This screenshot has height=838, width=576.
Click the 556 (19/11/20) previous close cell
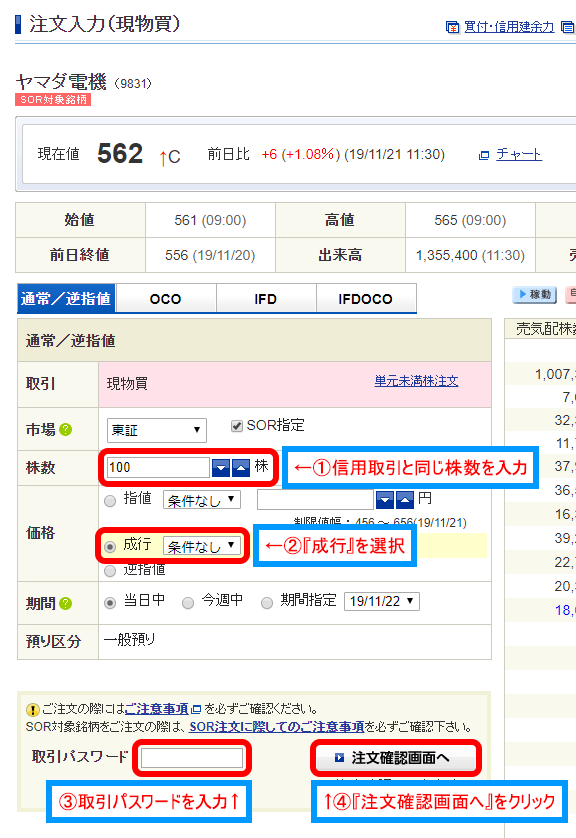coord(210,255)
